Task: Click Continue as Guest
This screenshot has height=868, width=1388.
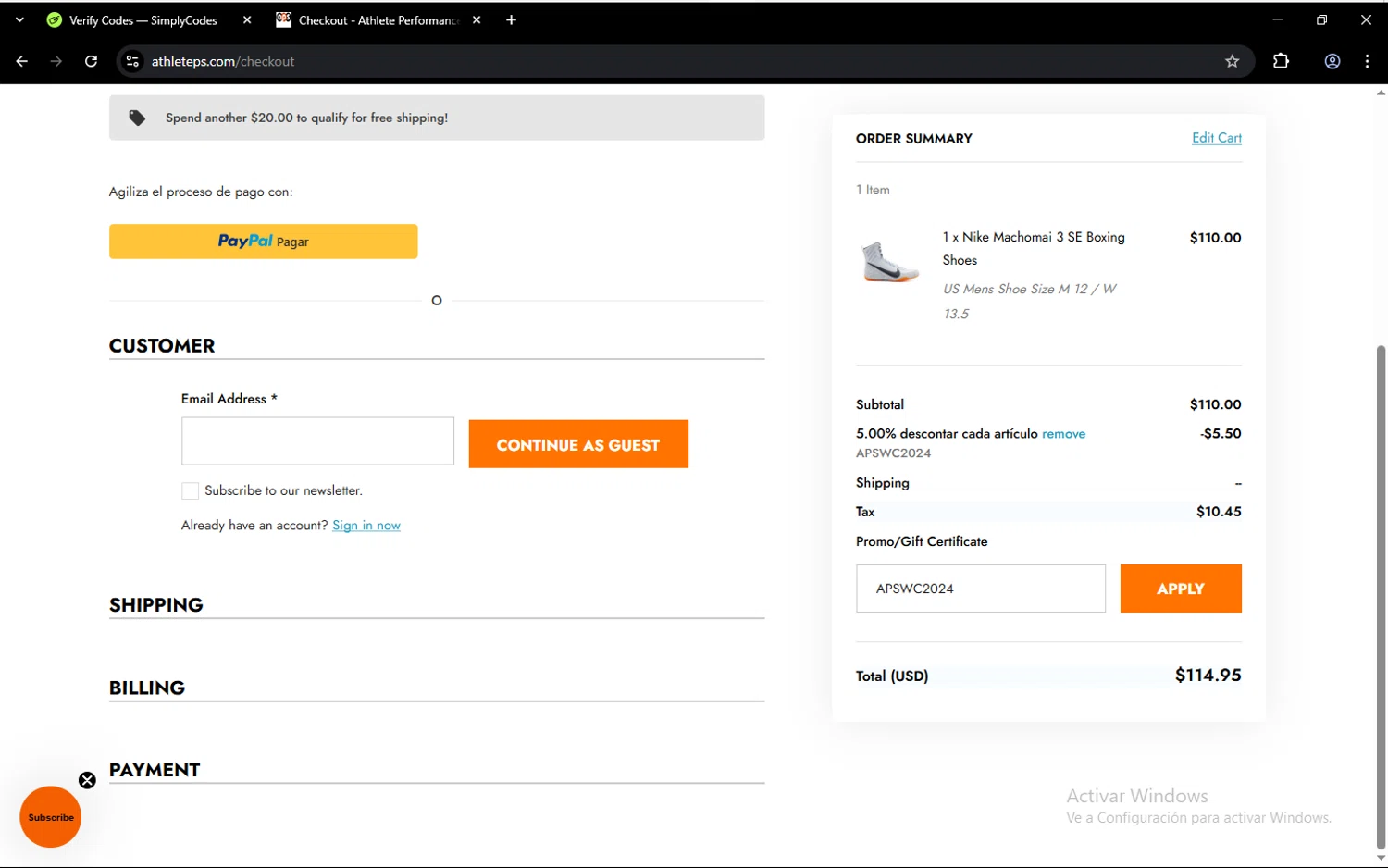Action: [578, 444]
